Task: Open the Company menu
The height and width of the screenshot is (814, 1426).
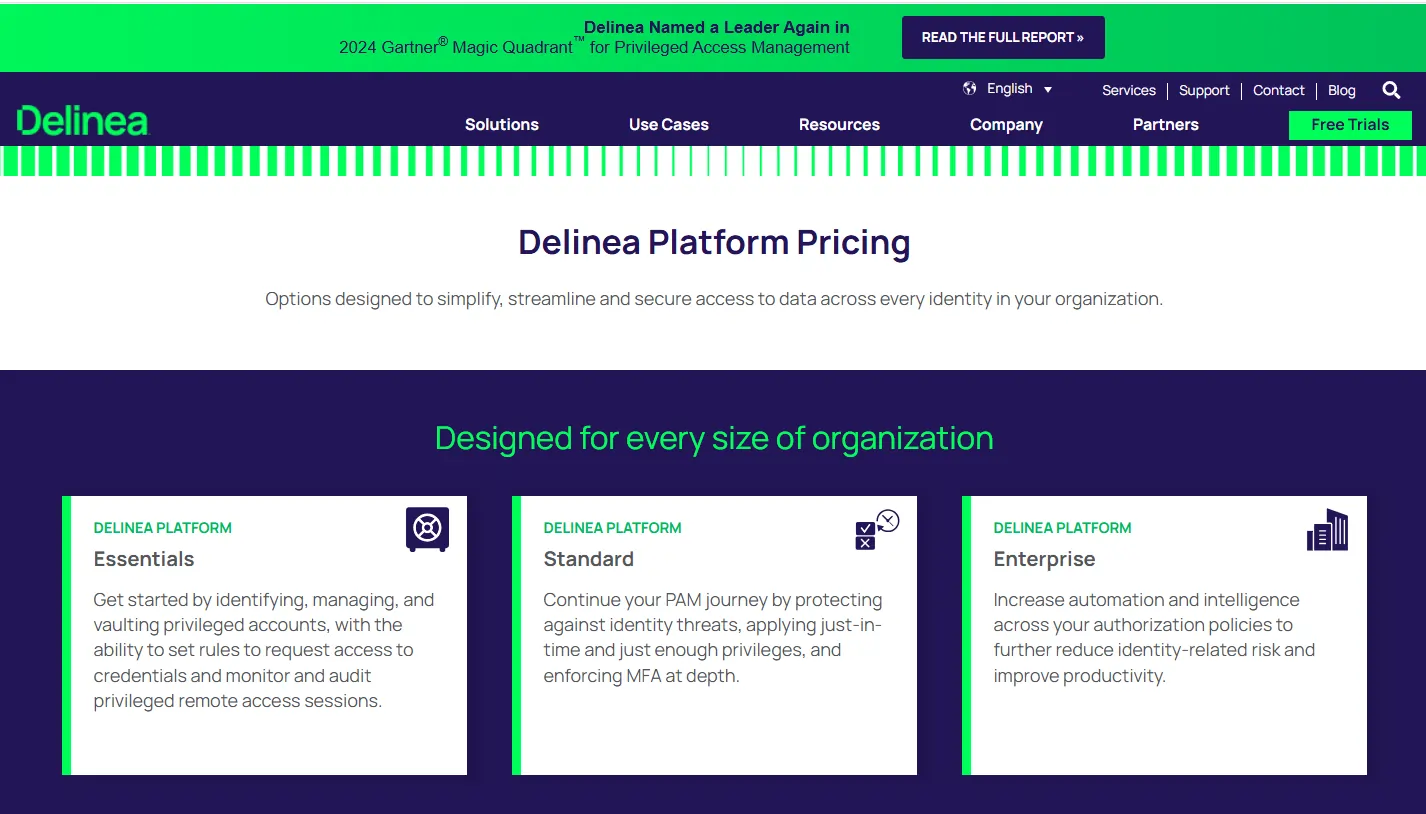Action: pos(1006,124)
